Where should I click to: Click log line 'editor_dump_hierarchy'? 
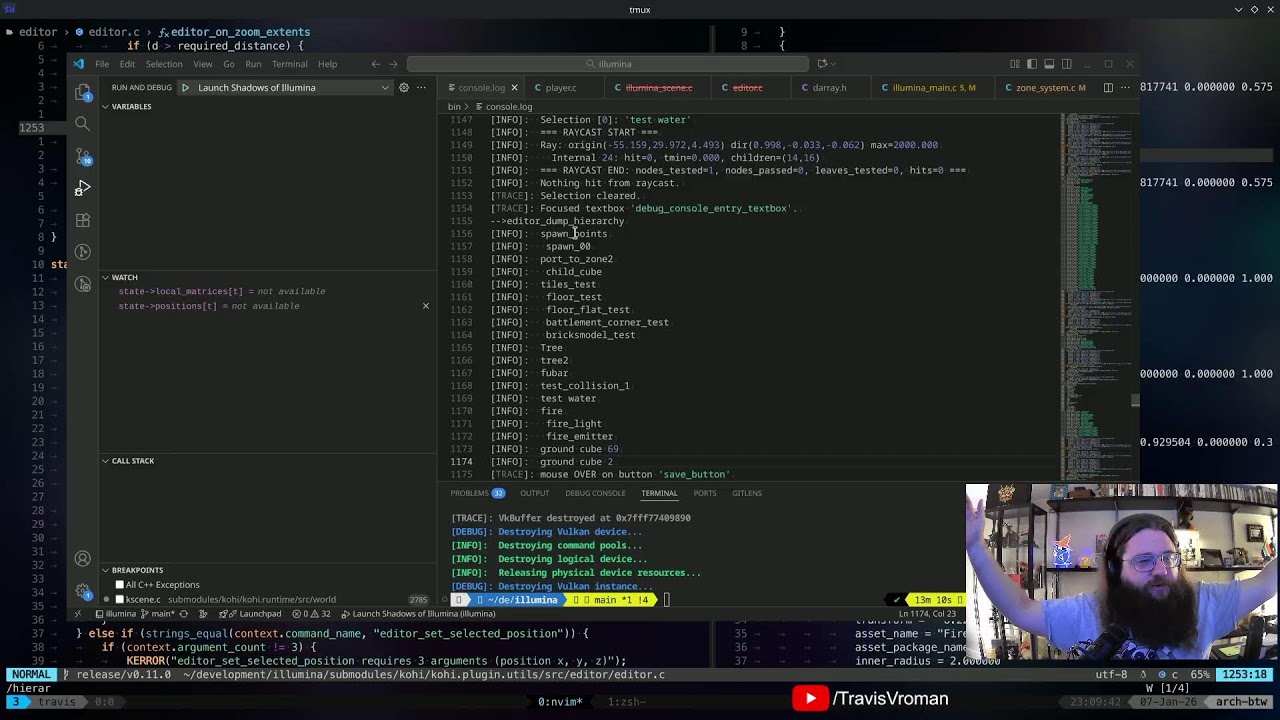tap(557, 221)
